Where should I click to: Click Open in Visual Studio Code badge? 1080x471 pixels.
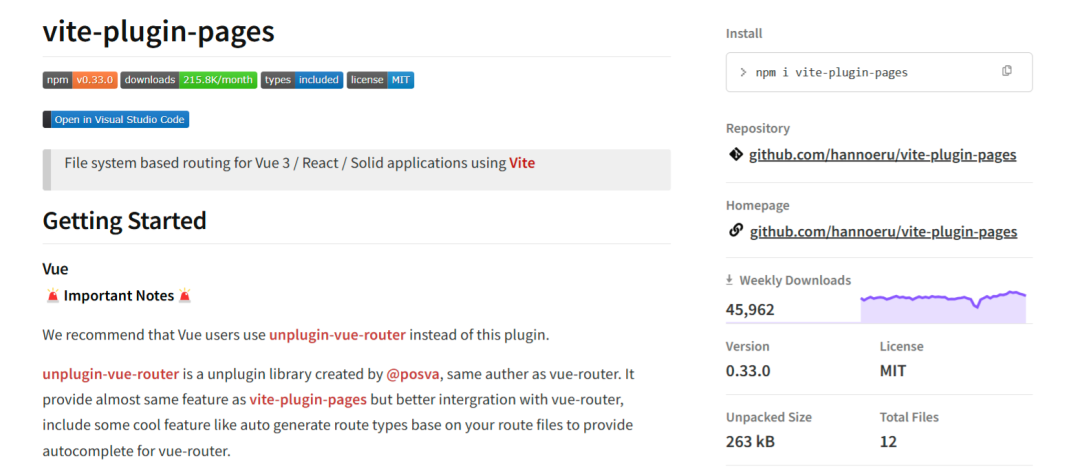click(116, 120)
